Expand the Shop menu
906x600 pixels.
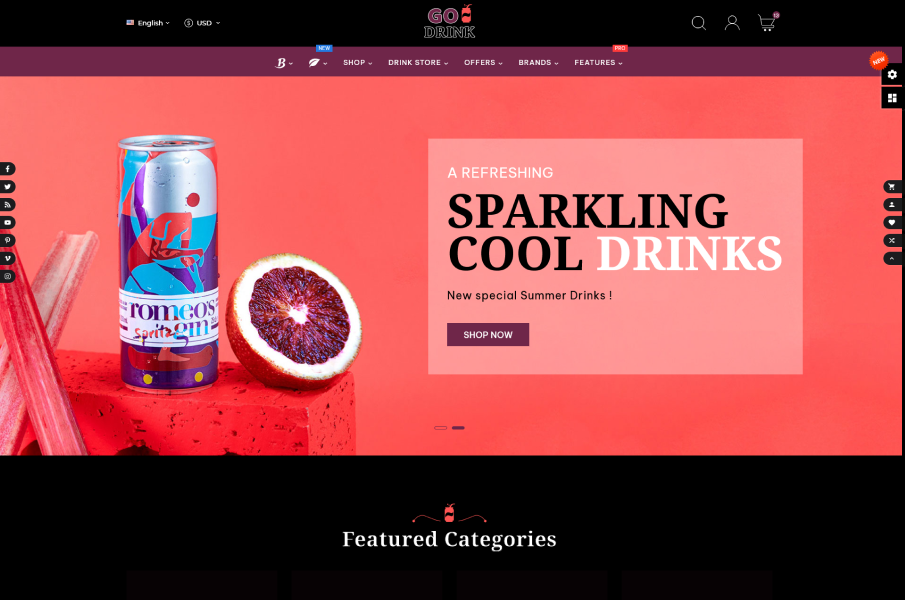click(x=358, y=62)
